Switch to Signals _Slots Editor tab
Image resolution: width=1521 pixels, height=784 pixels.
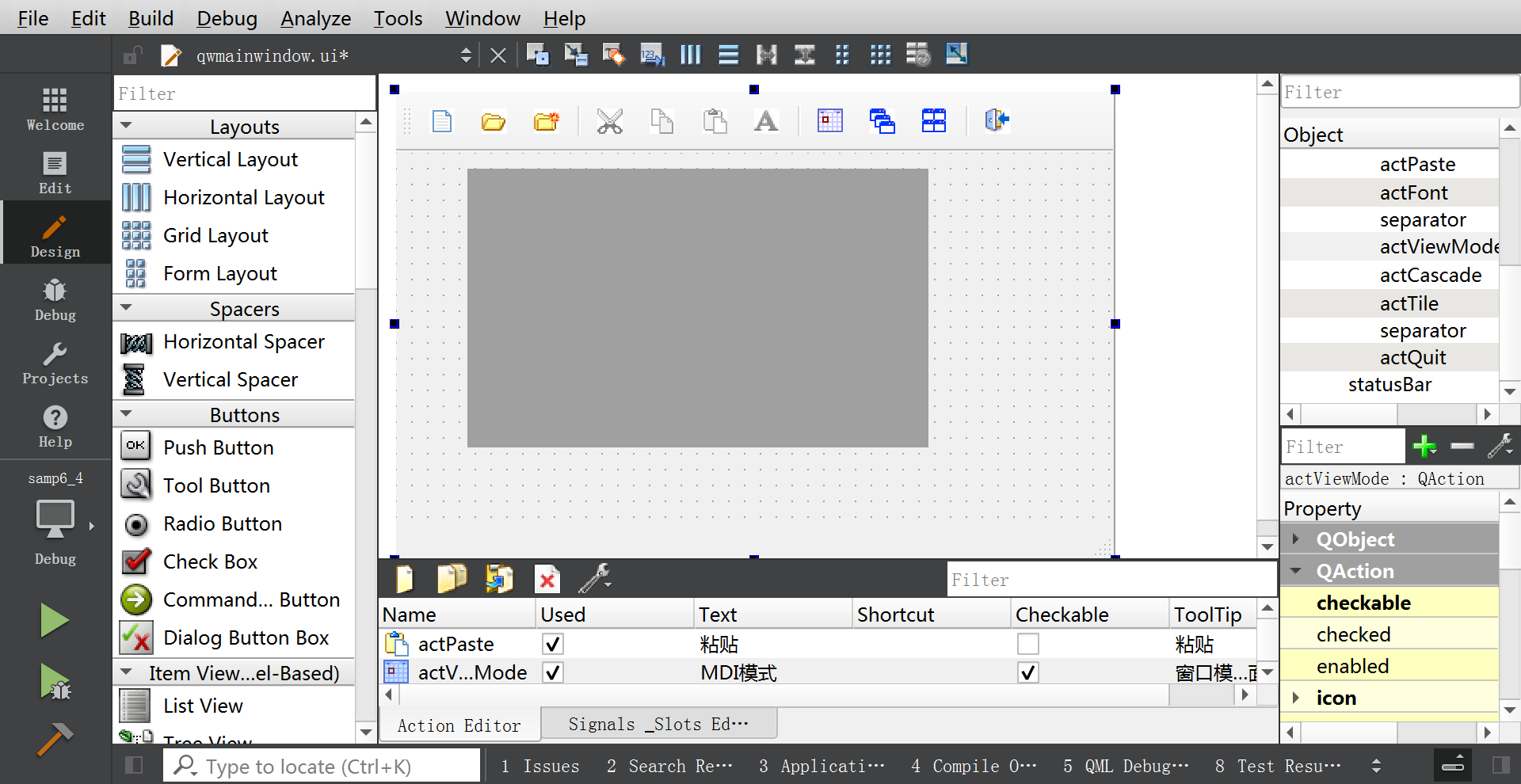click(658, 724)
